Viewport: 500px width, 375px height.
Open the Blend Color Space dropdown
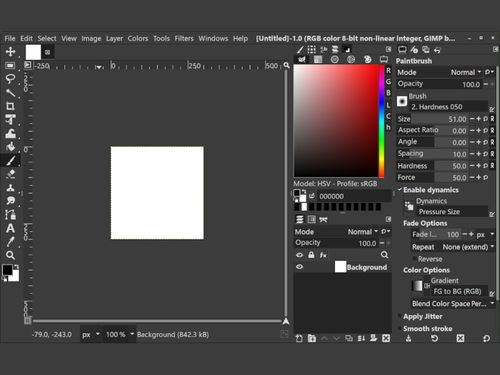click(x=453, y=304)
